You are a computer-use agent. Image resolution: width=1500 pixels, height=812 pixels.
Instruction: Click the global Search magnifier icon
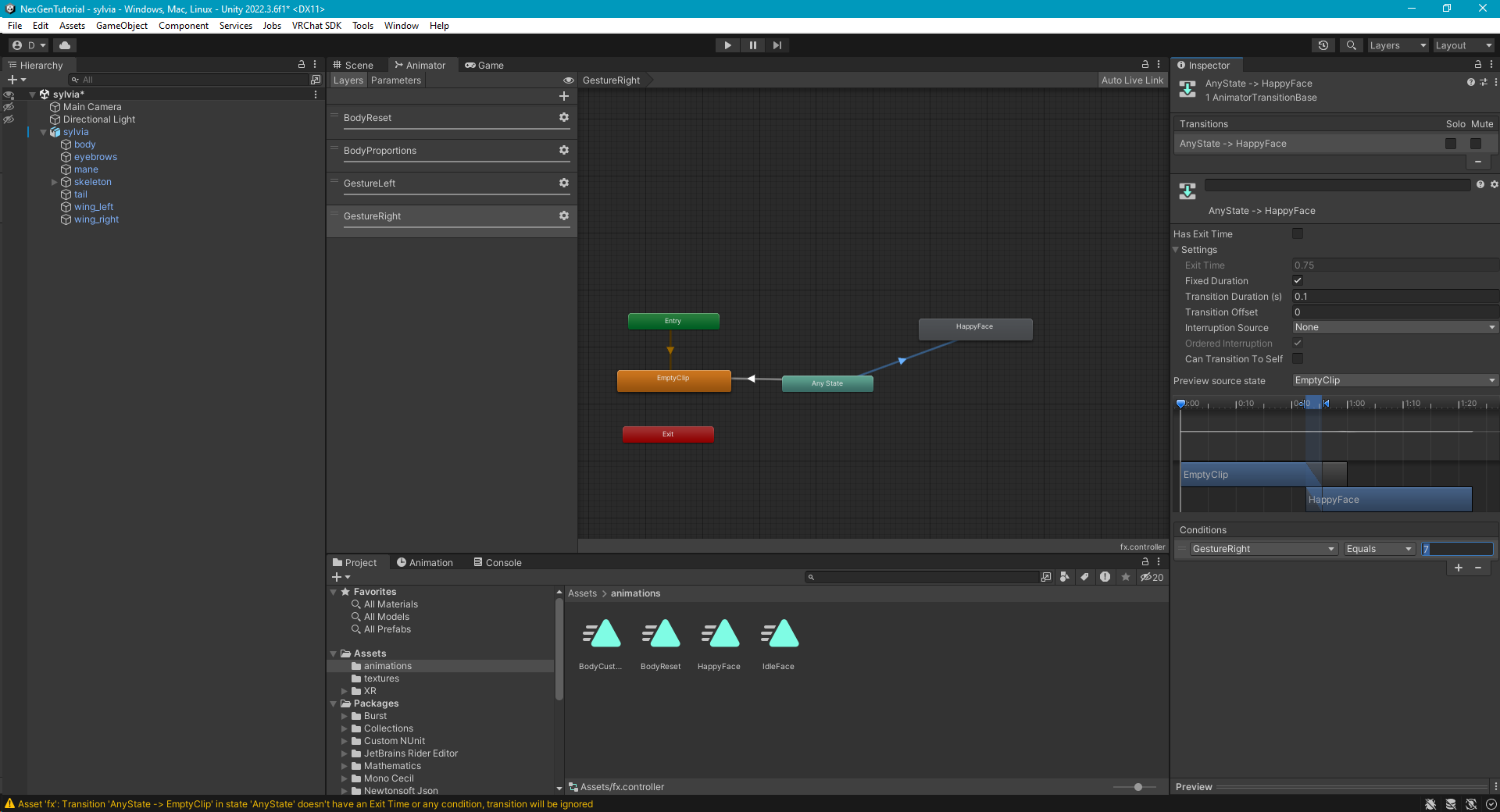(1351, 45)
